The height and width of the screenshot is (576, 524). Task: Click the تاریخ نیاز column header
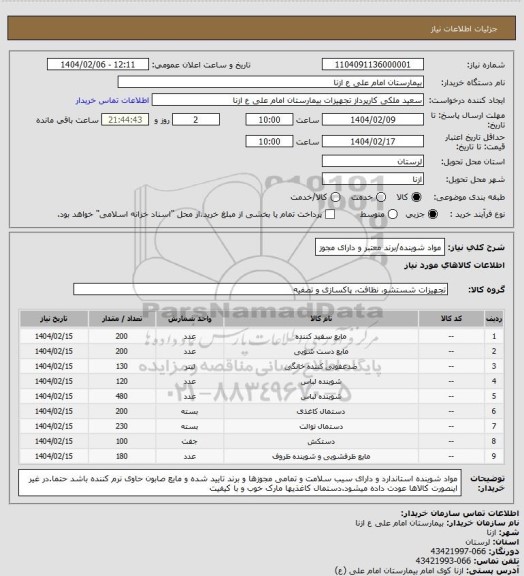54,318
